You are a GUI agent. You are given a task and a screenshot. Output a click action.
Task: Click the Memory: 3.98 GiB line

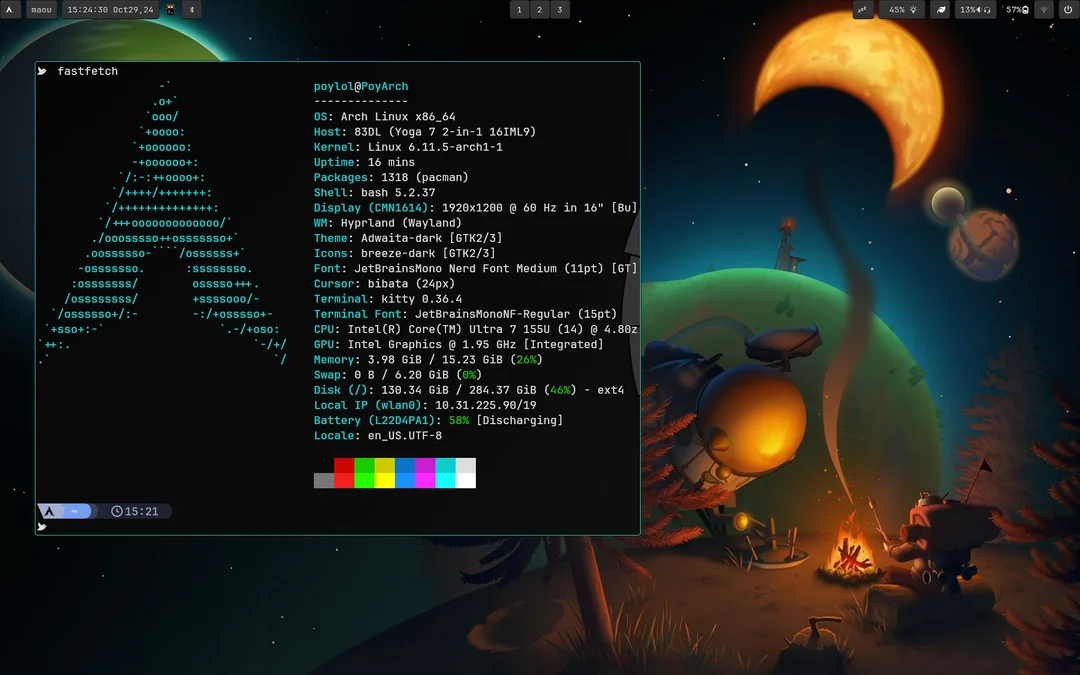click(x=428, y=359)
